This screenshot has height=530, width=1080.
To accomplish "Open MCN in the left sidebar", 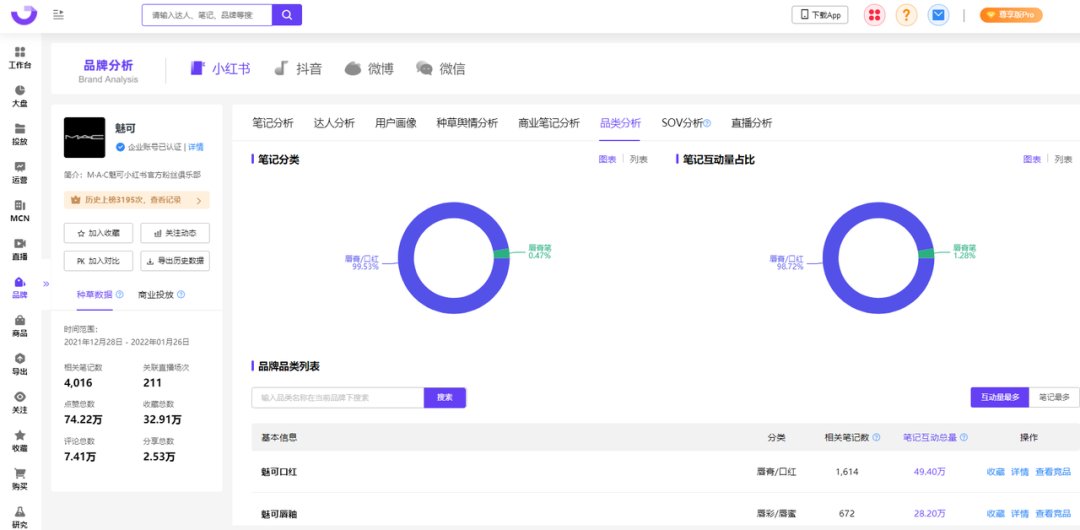I will coord(20,211).
